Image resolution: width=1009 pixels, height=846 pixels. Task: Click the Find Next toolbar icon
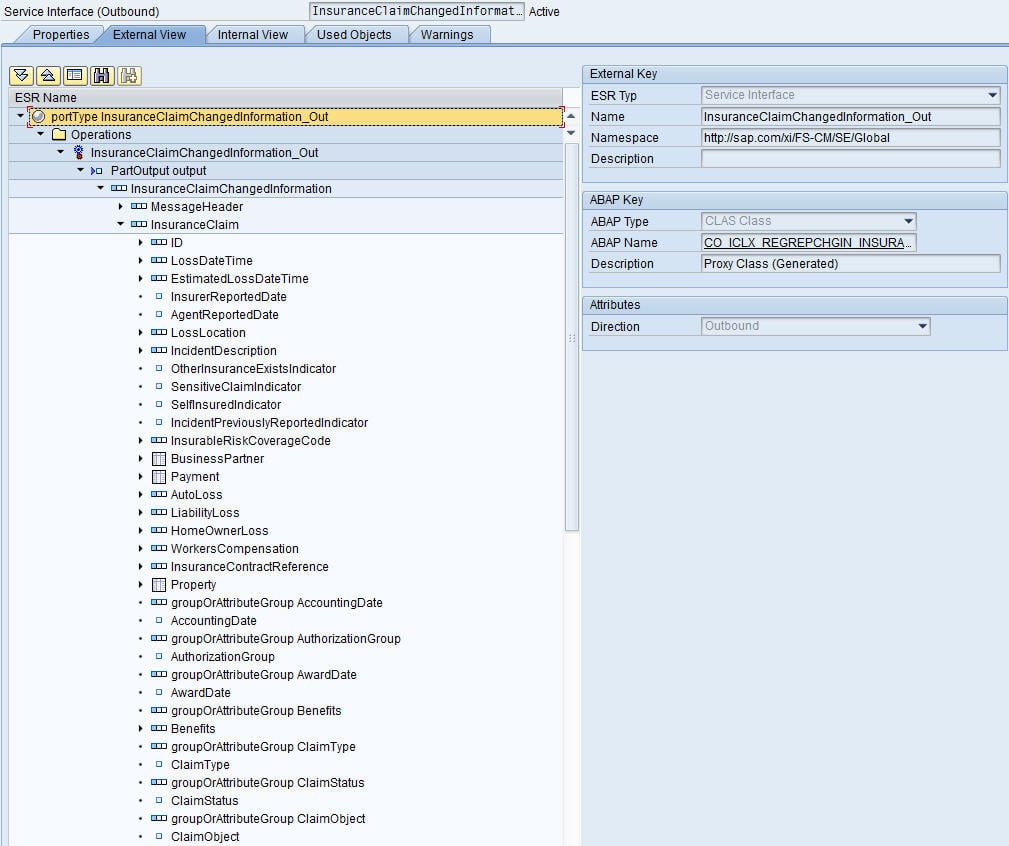pyautogui.click(x=128, y=76)
